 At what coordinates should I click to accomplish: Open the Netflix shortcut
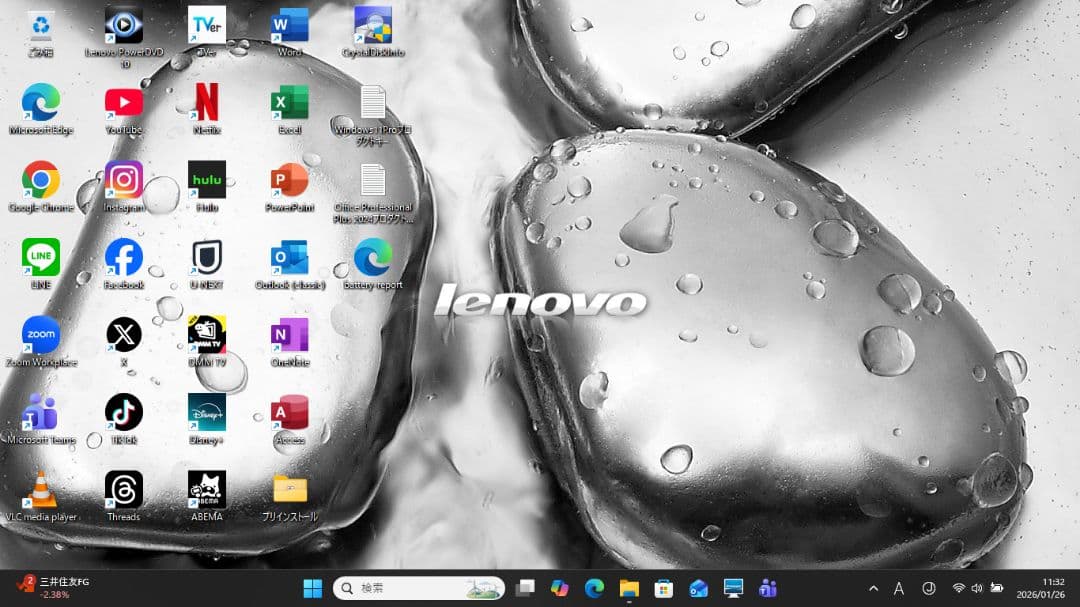[206, 105]
